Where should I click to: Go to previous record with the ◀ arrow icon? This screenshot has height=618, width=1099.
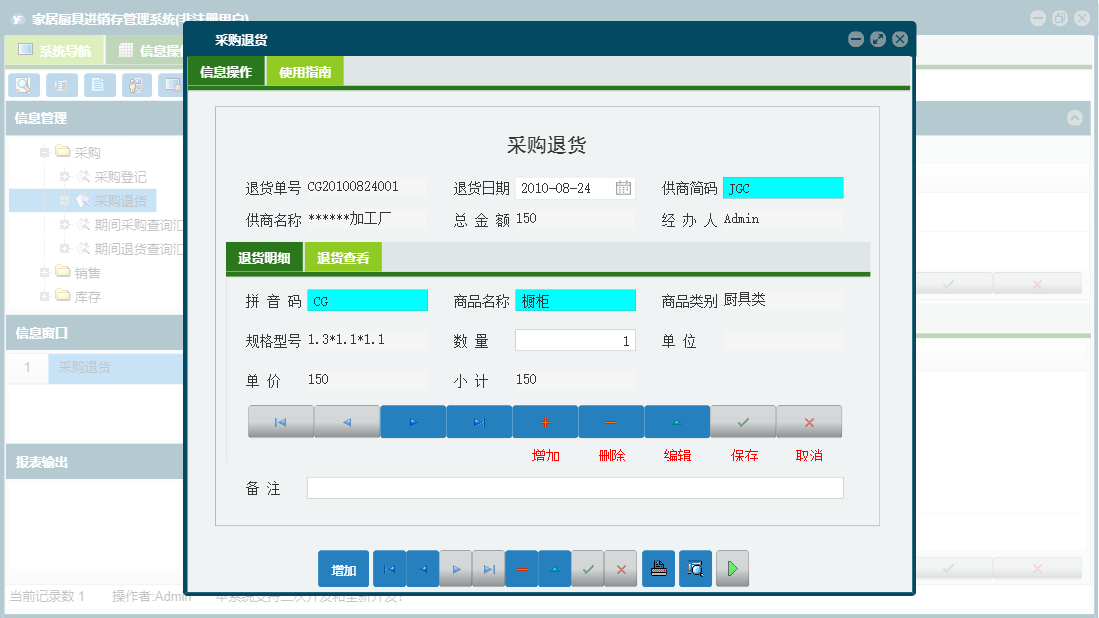tap(347, 421)
